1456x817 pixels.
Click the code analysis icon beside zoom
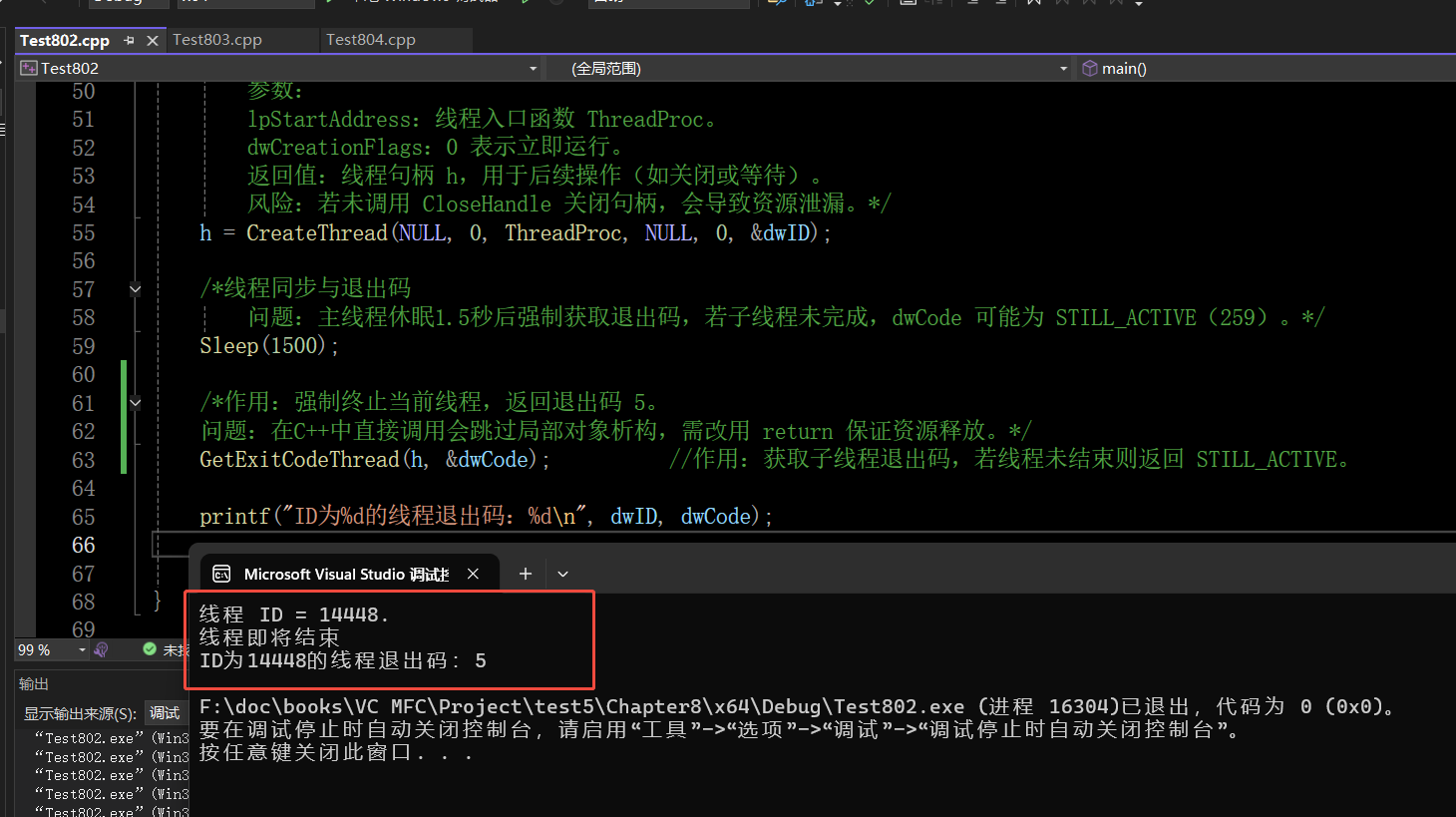(101, 650)
